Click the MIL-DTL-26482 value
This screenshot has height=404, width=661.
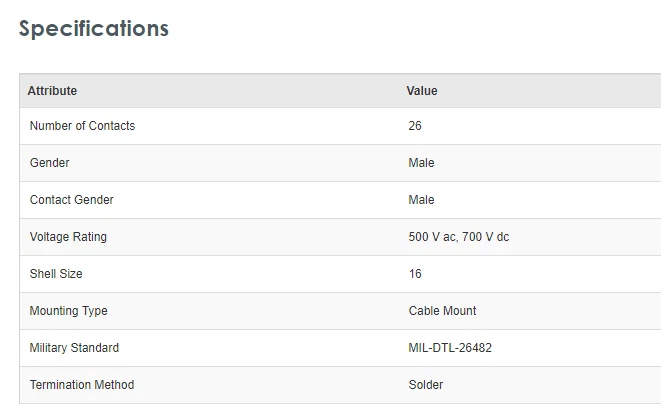click(450, 348)
